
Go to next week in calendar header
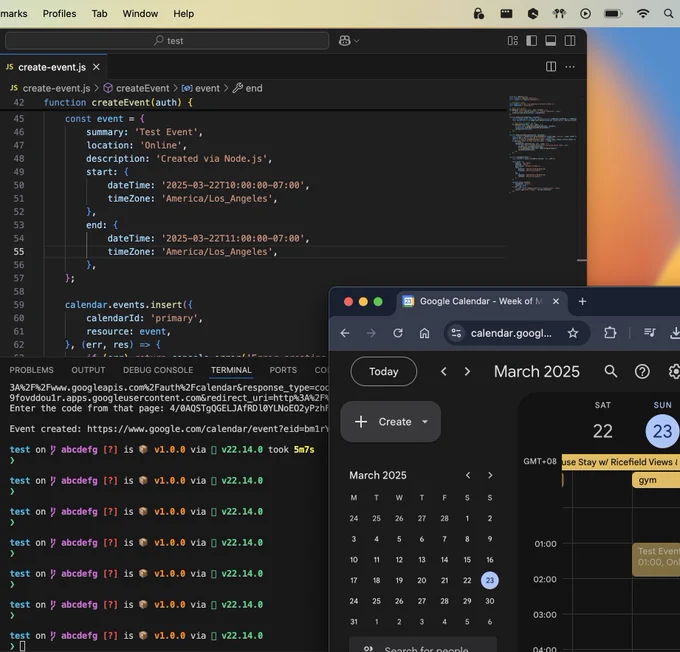pos(467,371)
